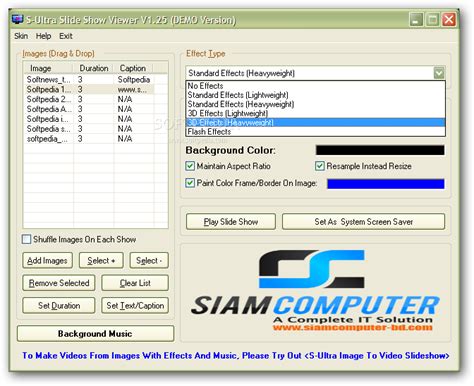
Task: Toggle Paint Color Frame/Border On Image
Action: tap(251, 183)
